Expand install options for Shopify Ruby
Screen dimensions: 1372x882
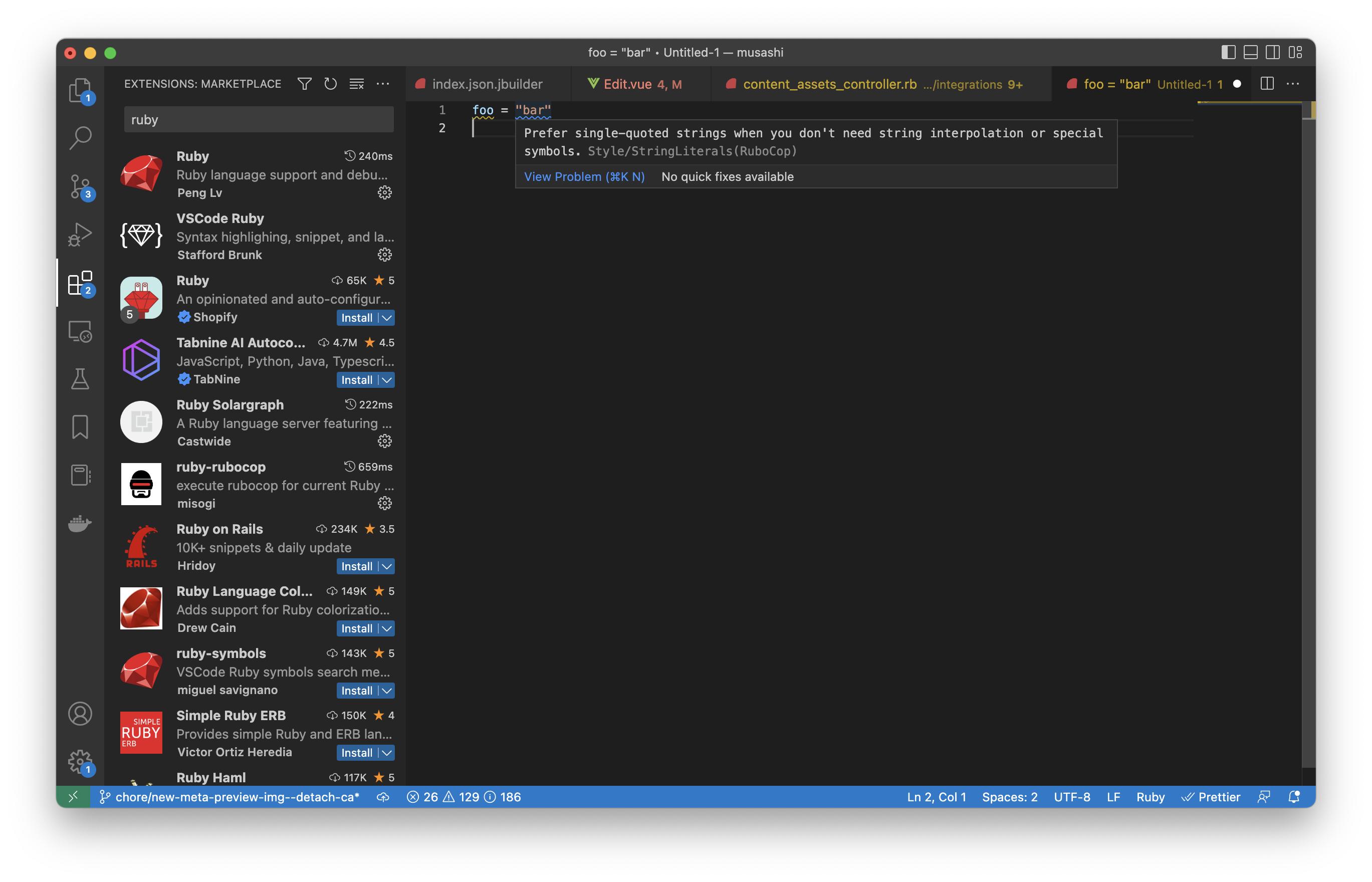pos(387,318)
